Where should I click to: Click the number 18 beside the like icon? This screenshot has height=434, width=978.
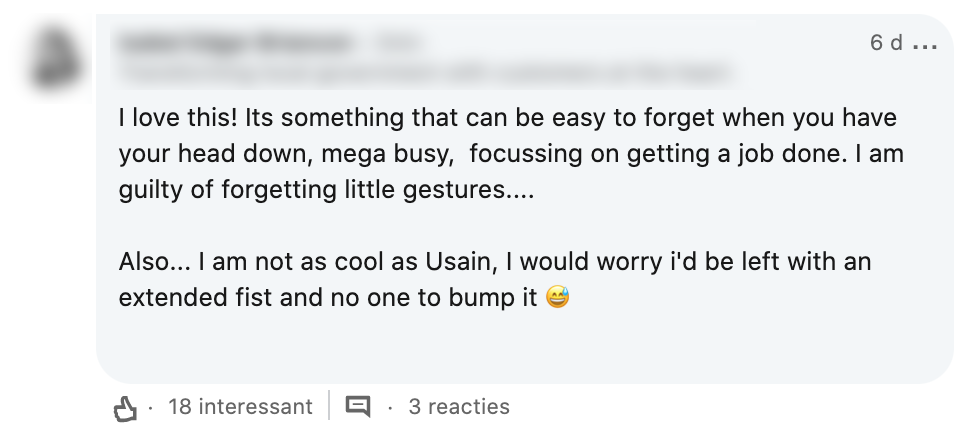point(180,407)
